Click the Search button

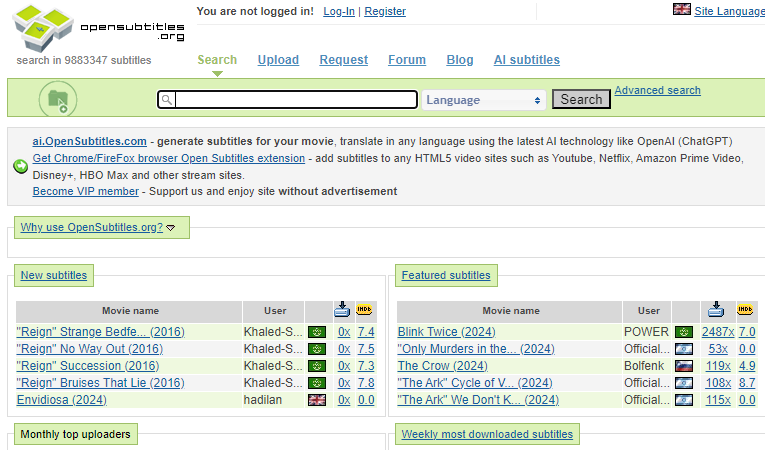[x=581, y=99]
